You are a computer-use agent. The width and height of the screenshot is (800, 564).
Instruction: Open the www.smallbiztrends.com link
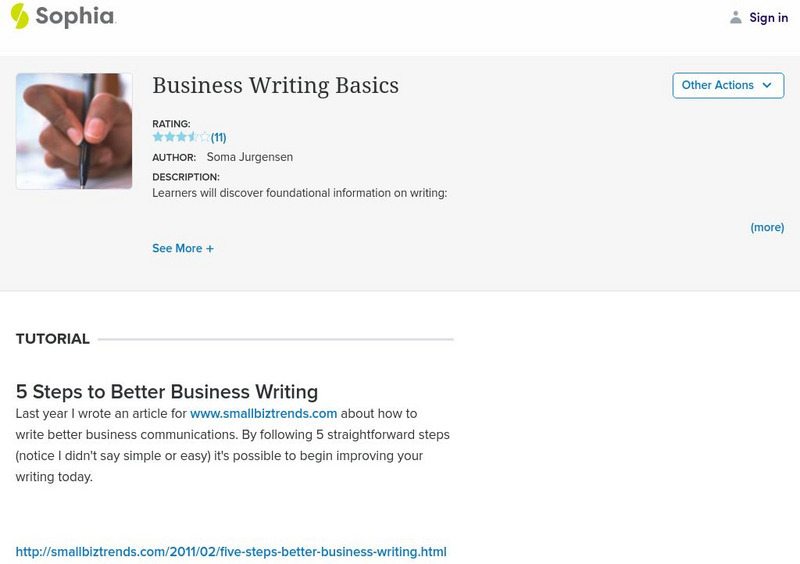click(x=263, y=413)
